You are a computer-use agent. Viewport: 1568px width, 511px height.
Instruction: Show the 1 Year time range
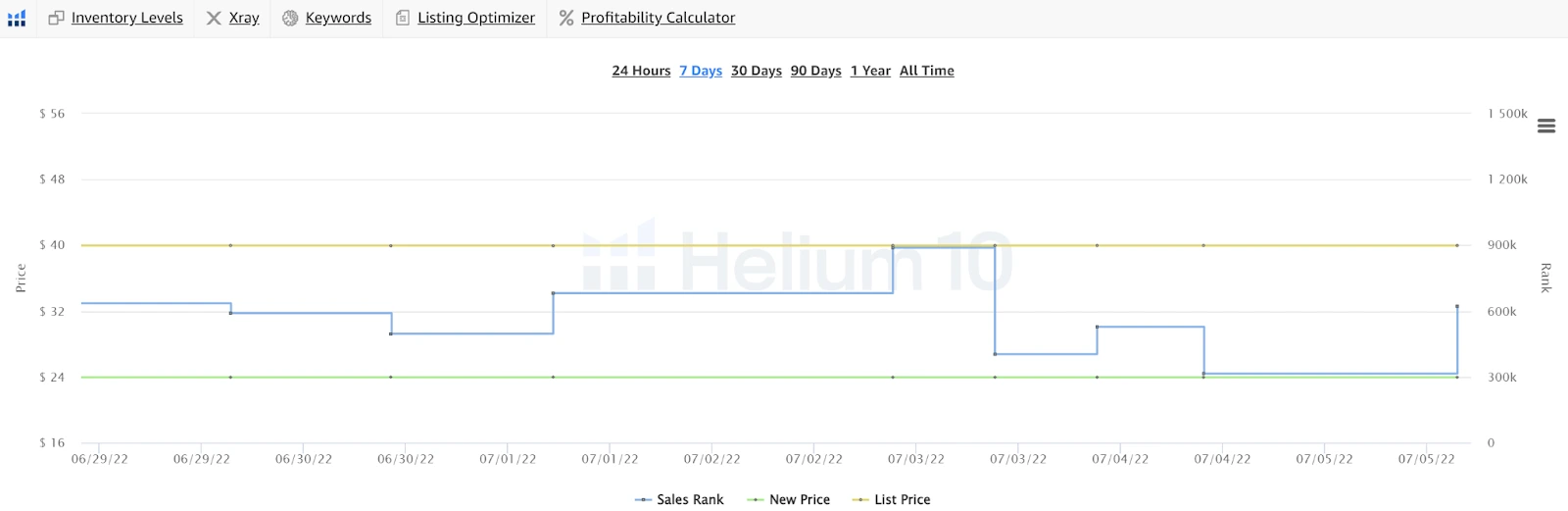(x=870, y=71)
